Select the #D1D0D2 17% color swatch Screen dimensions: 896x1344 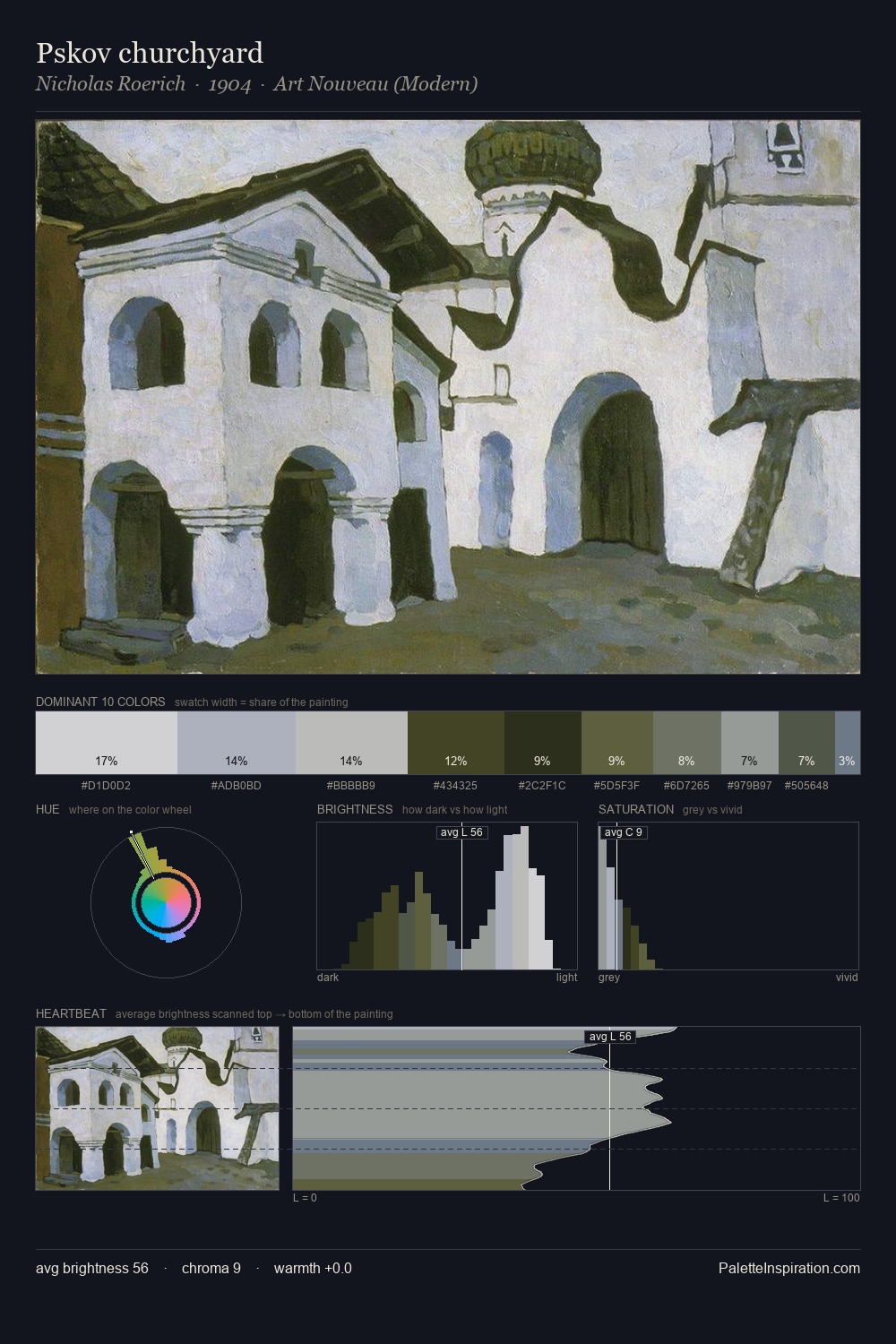coord(107,742)
